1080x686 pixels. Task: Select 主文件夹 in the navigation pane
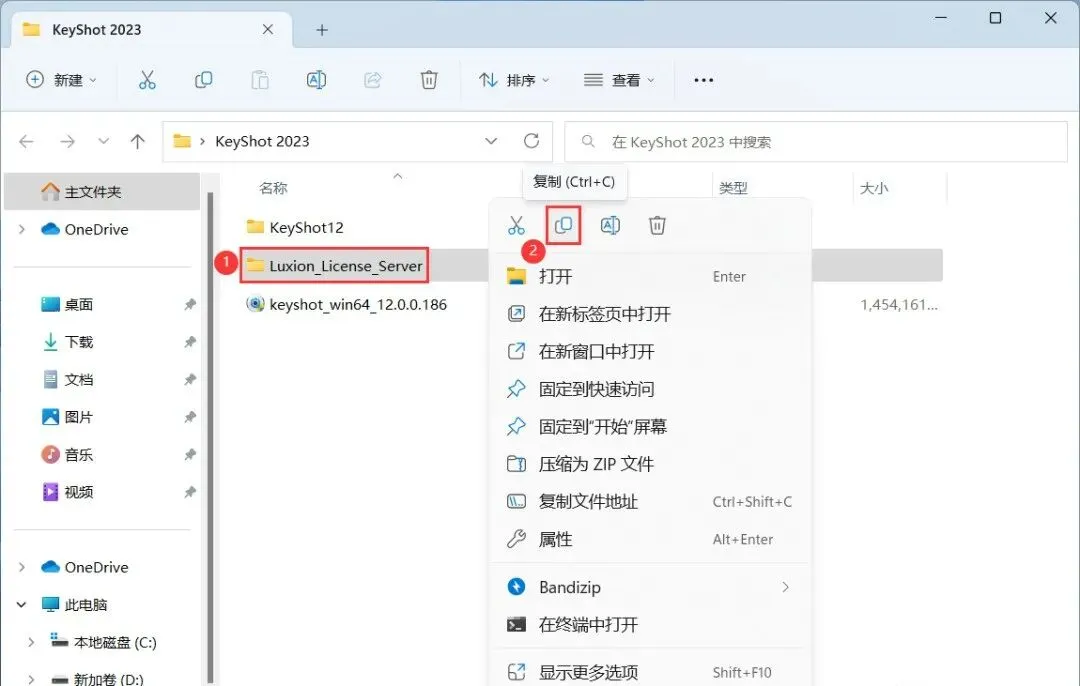coord(102,191)
